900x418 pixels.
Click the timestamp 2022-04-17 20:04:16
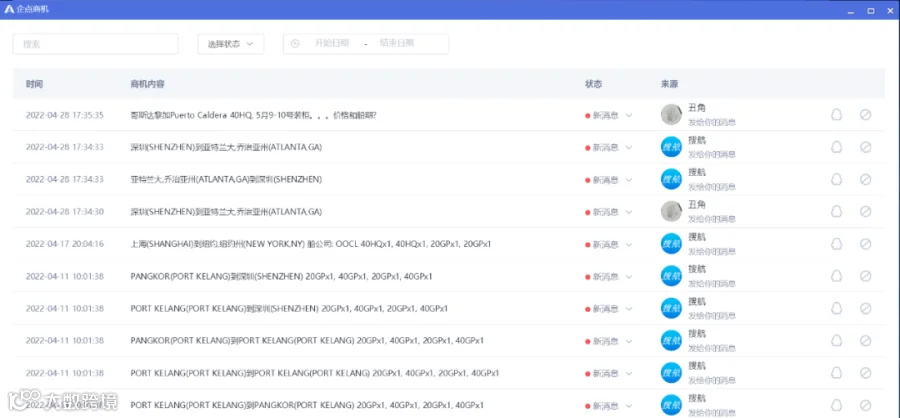(x=65, y=244)
